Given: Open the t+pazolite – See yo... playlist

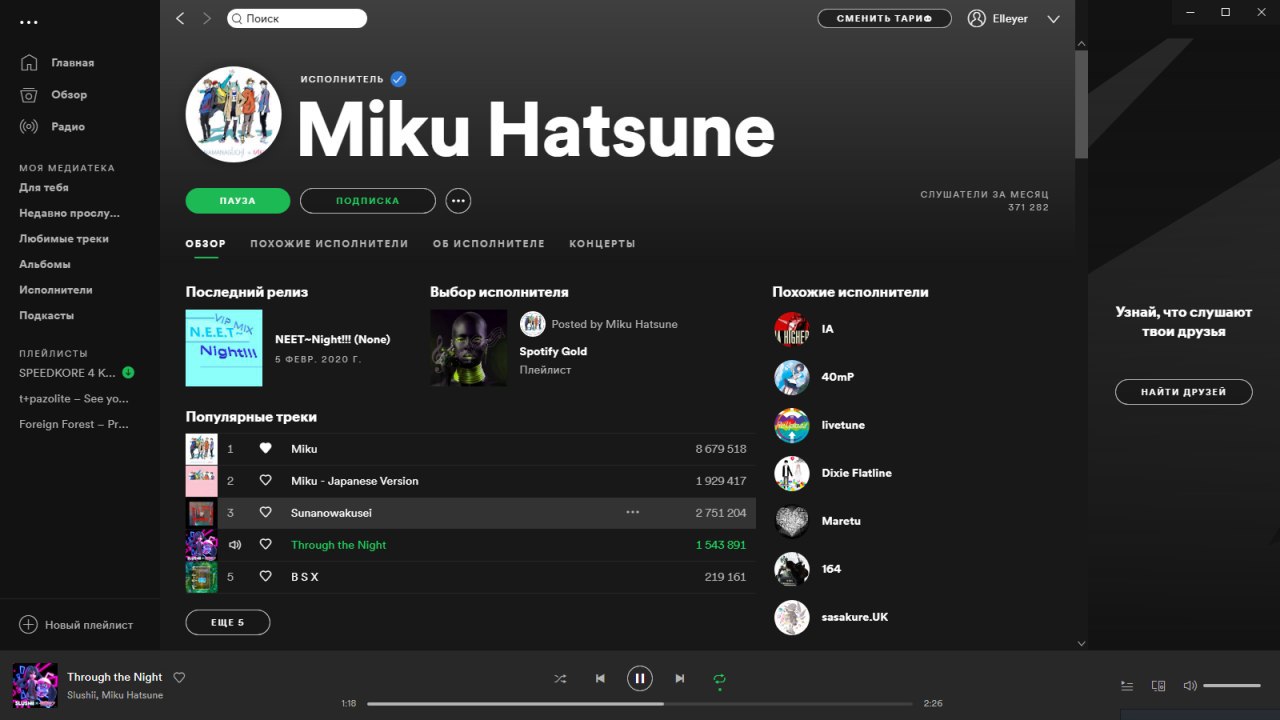Looking at the screenshot, I should tap(74, 399).
